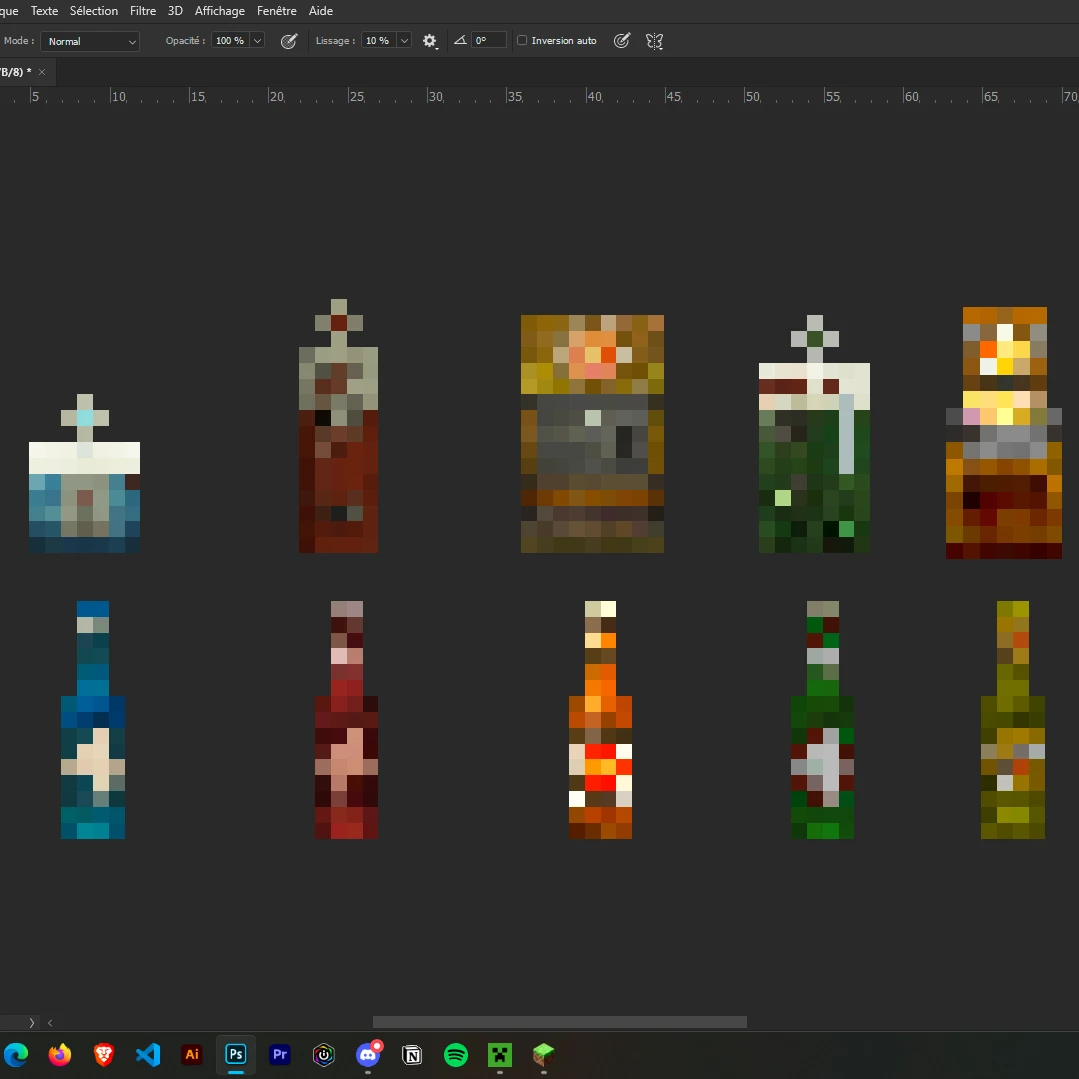The height and width of the screenshot is (1079, 1079).
Task: Open Firefox from the taskbar
Action: [60, 1054]
